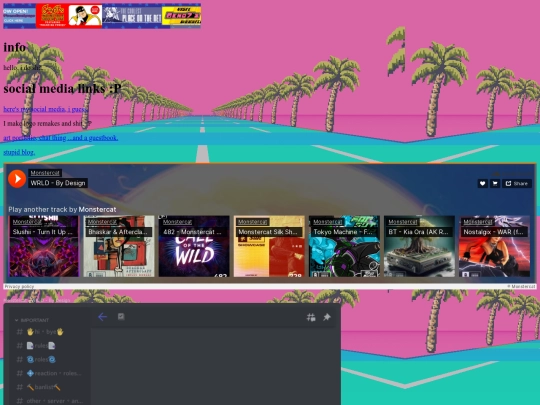Select the Tokyo Machine track thumbnail
Screen dimensions: 540x405
344,246
